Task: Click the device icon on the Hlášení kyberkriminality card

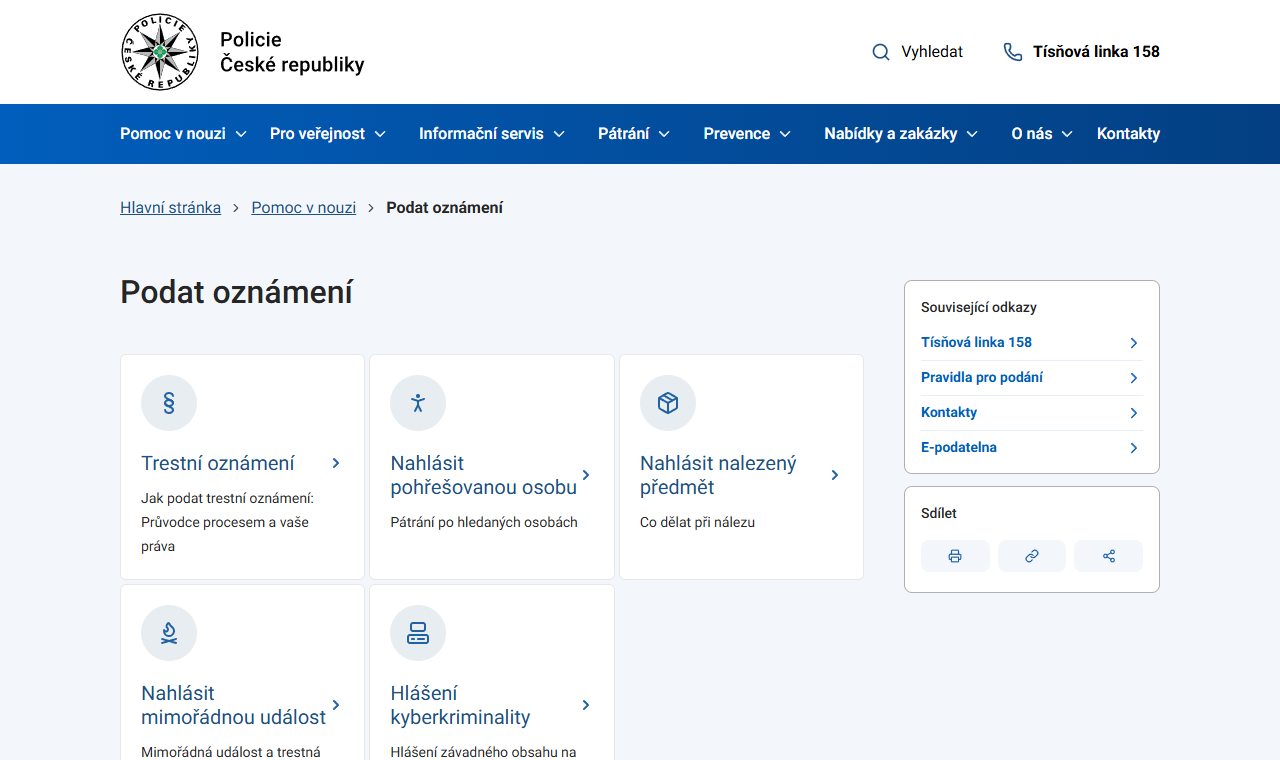Action: pyautogui.click(x=418, y=633)
